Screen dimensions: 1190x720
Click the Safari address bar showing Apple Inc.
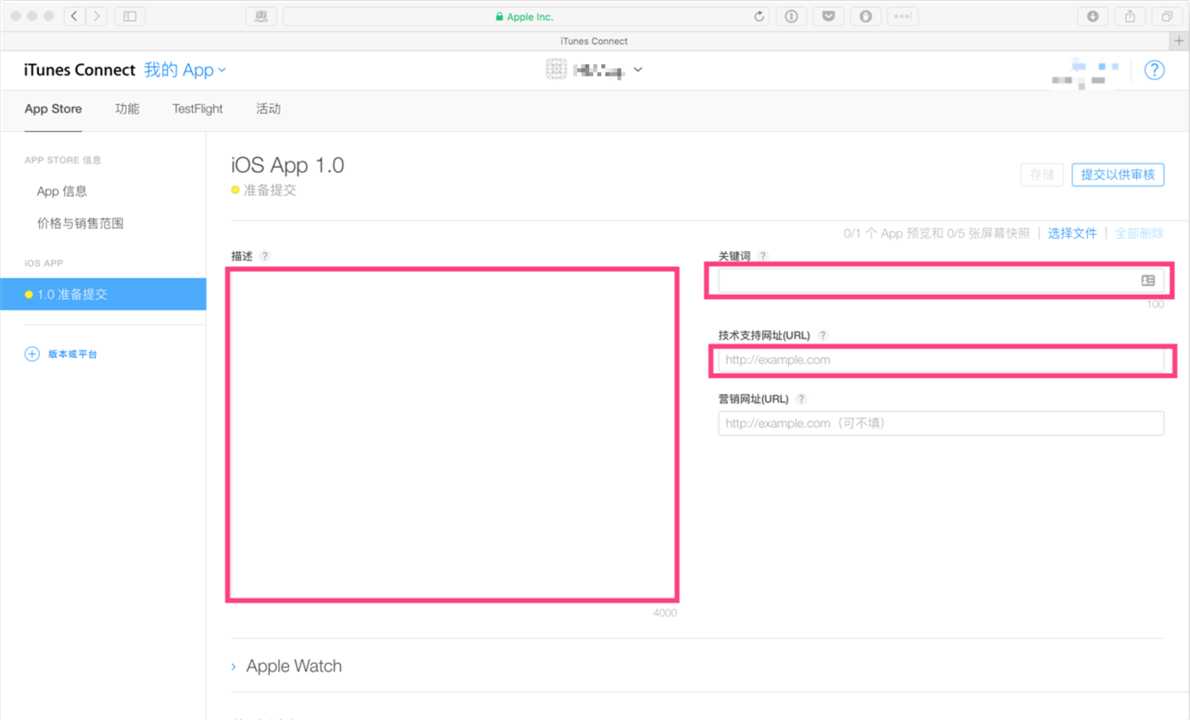525,16
